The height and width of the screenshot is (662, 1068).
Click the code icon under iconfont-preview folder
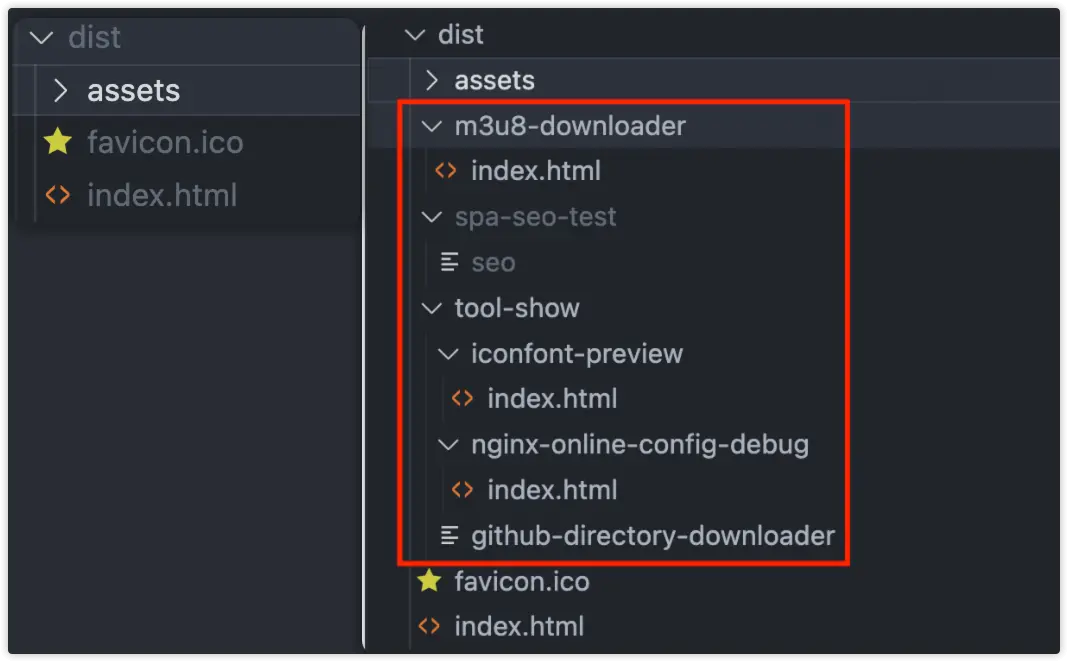tap(462, 399)
